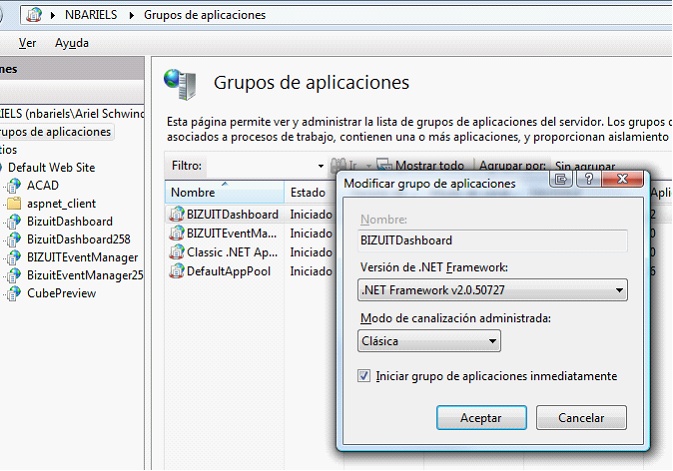Image resolution: width=673 pixels, height=471 pixels.
Task: Click Mostrar todo in filter toolbar
Action: (x=429, y=165)
